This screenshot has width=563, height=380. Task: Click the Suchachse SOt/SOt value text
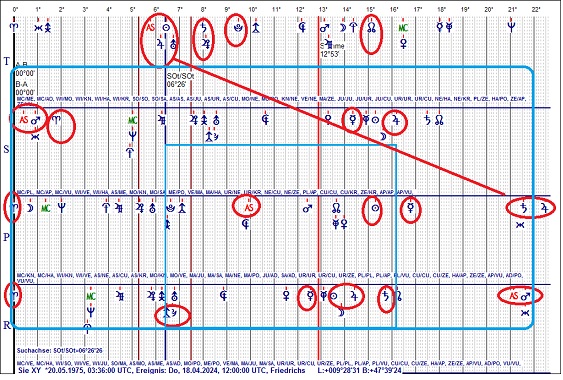[60, 350]
